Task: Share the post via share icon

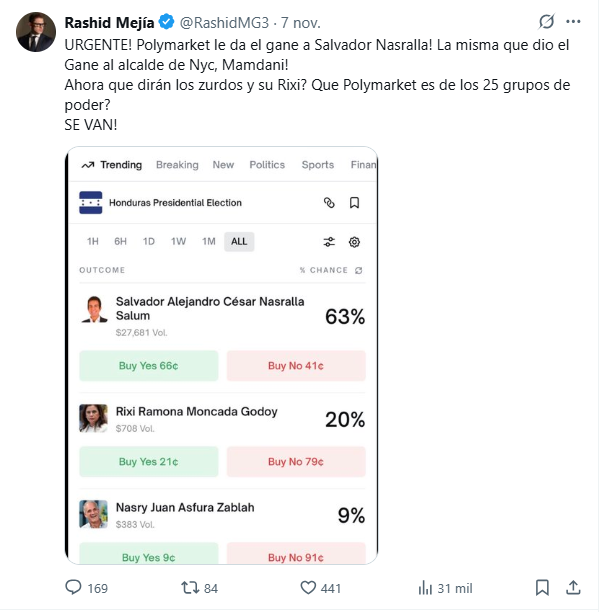Action: pyautogui.click(x=574, y=588)
